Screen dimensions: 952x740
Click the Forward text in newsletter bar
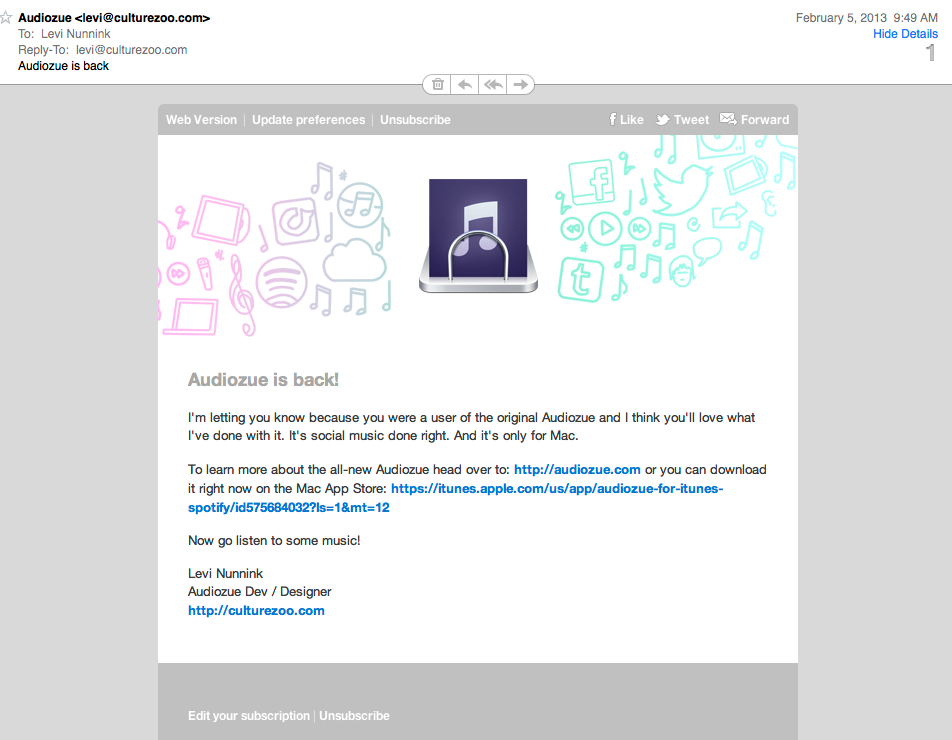coord(765,120)
